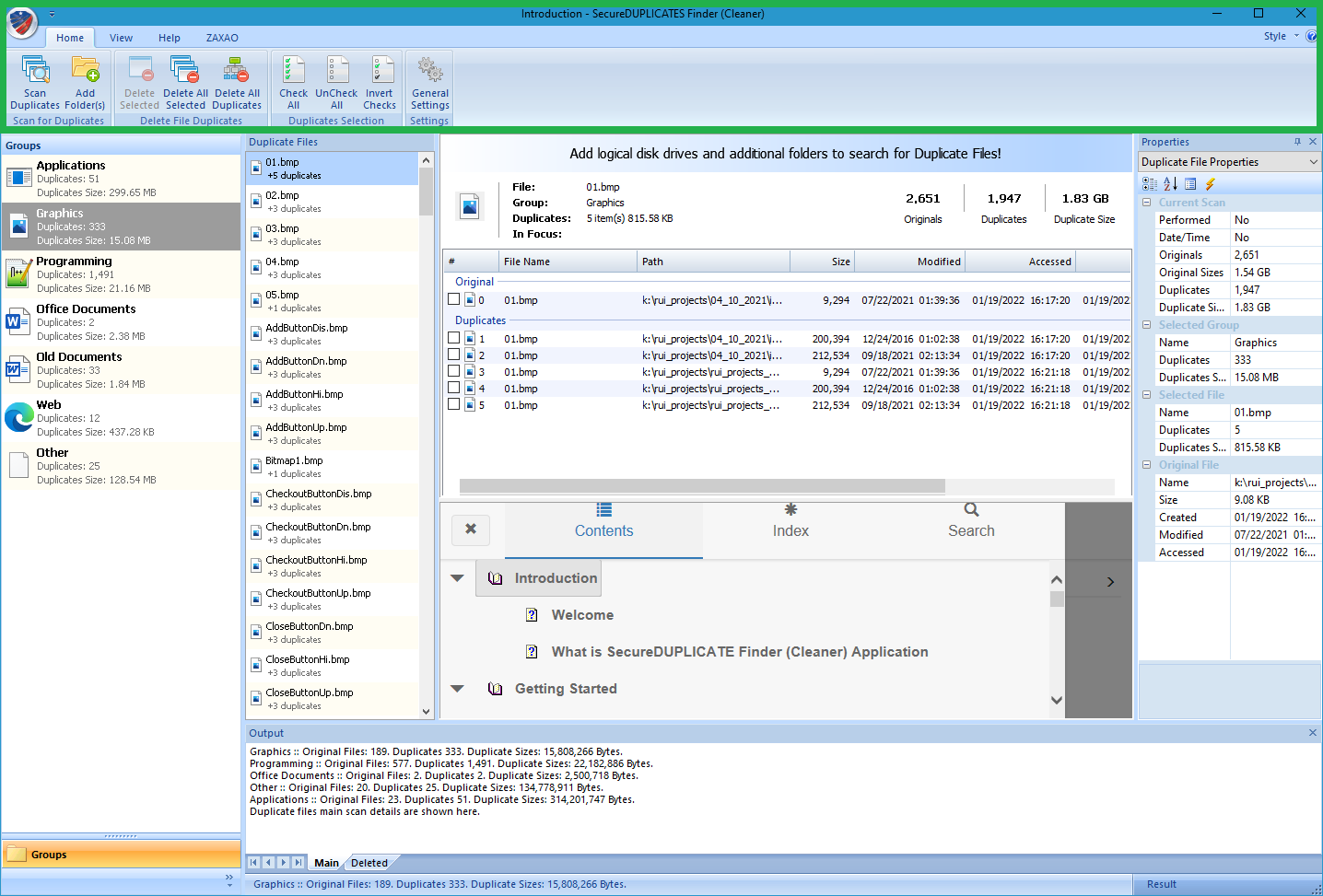The height and width of the screenshot is (896, 1323).
Task: Check the duplicate row 3 checkbox
Action: 453,371
